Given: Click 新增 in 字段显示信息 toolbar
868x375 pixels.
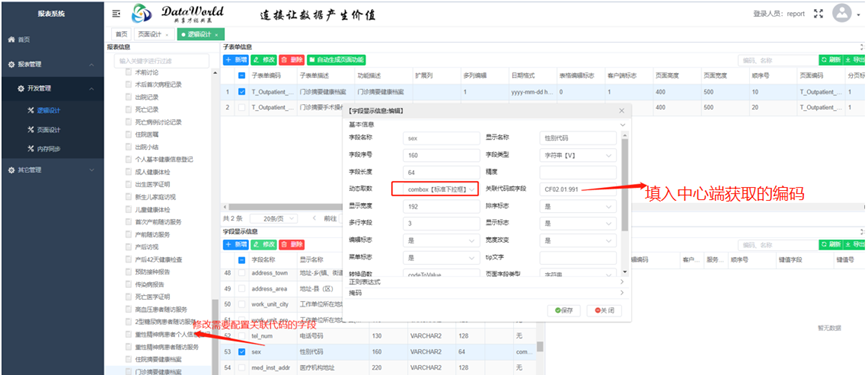Looking at the screenshot, I should [x=235, y=244].
